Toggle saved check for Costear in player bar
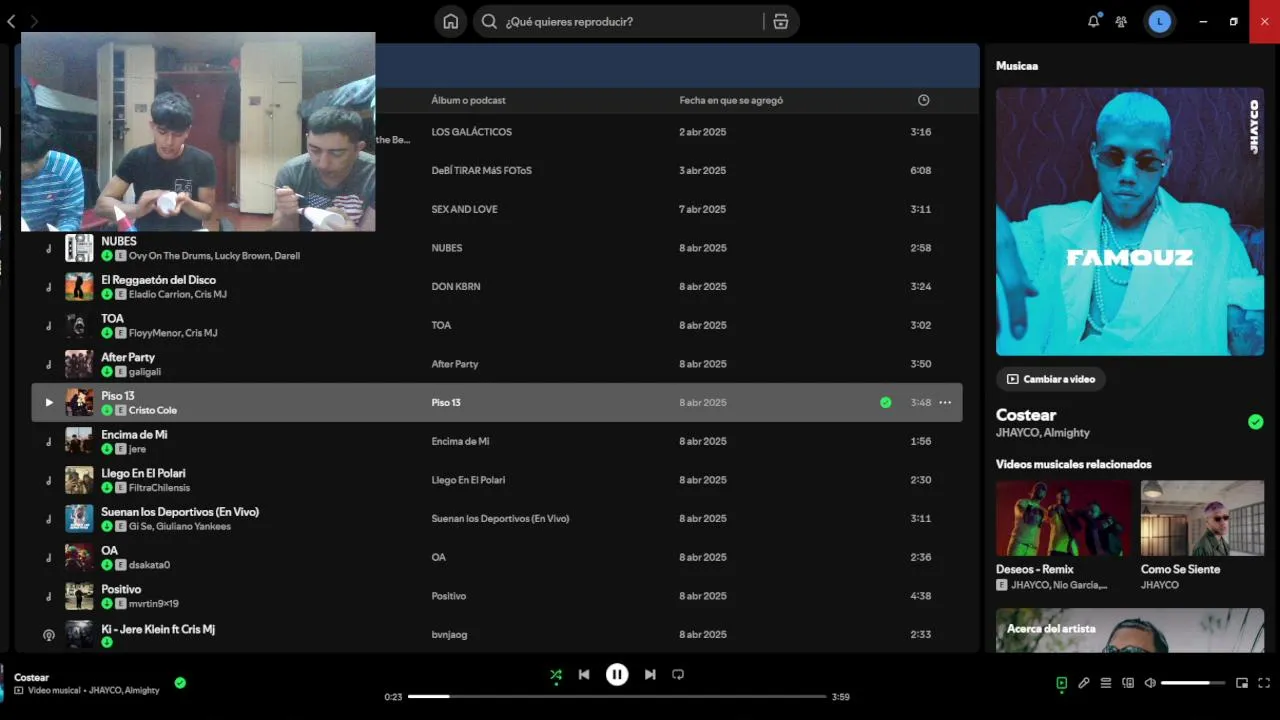Screen dimensions: 1280x720 pyautogui.click(x=180, y=683)
